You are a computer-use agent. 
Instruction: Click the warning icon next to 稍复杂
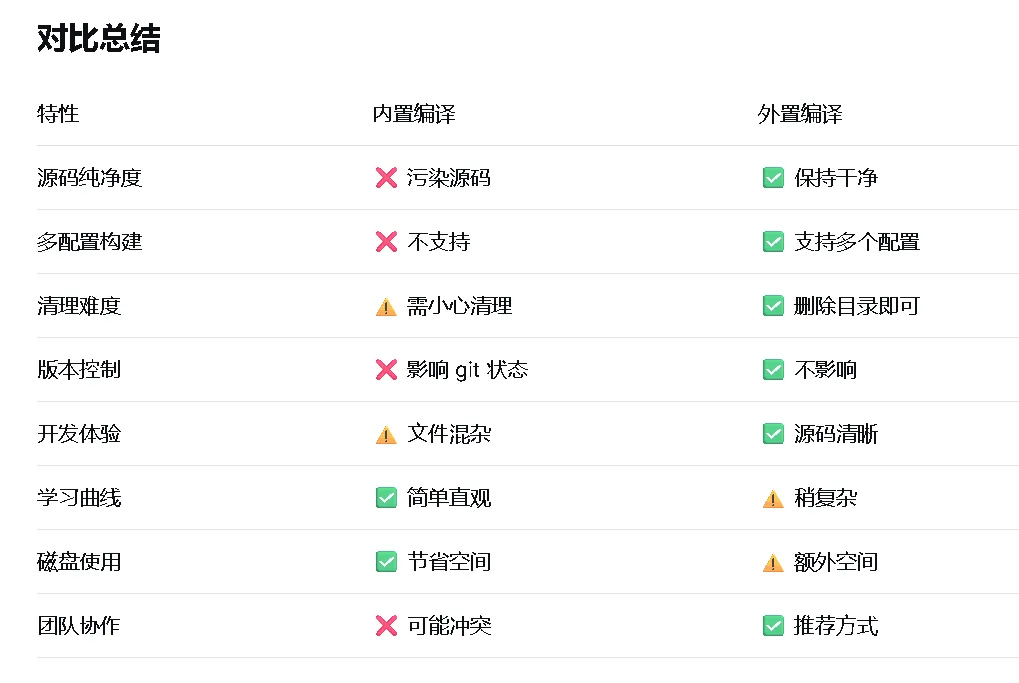click(773, 499)
